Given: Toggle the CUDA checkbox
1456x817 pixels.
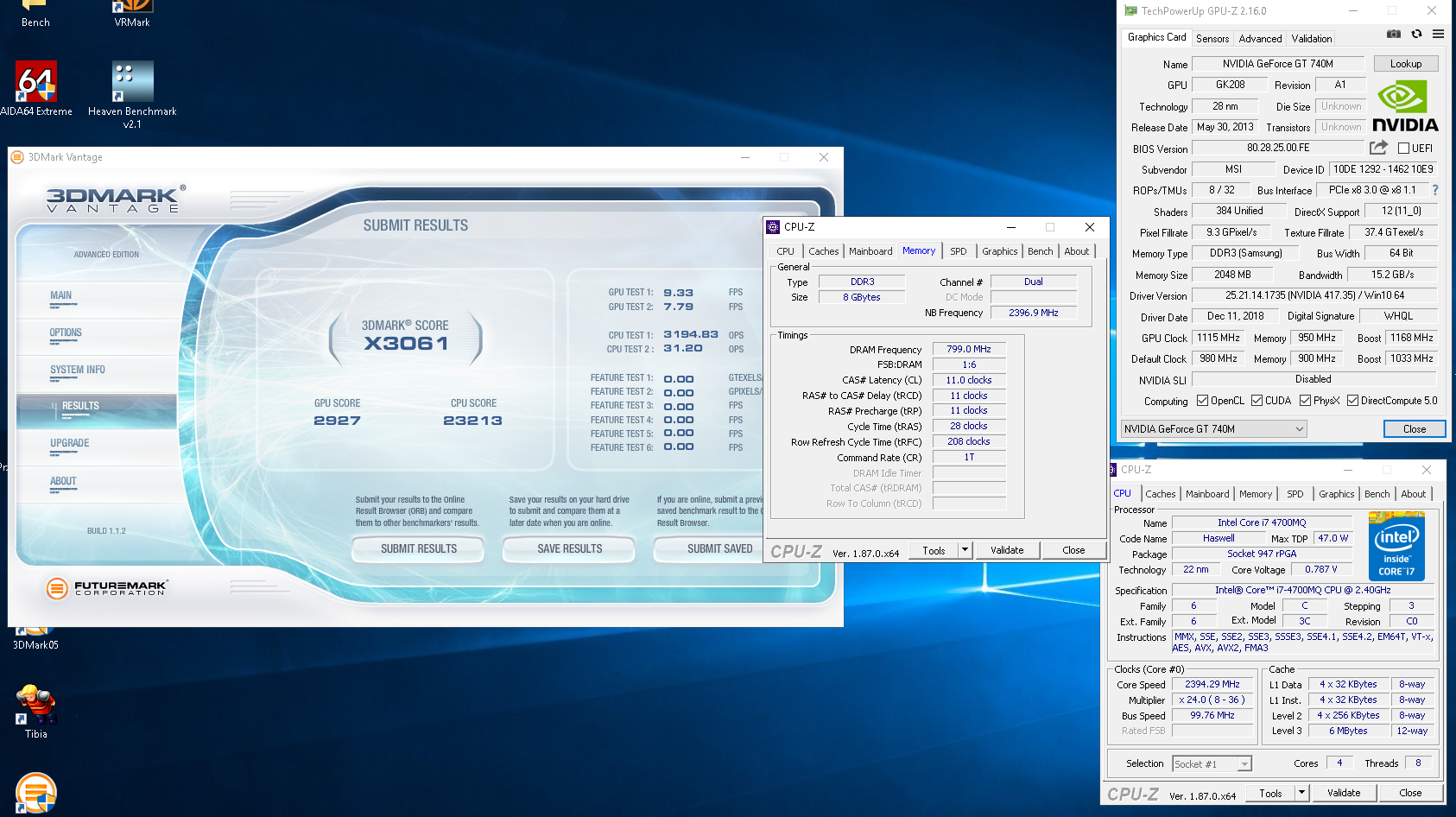Looking at the screenshot, I should click(x=1257, y=401).
